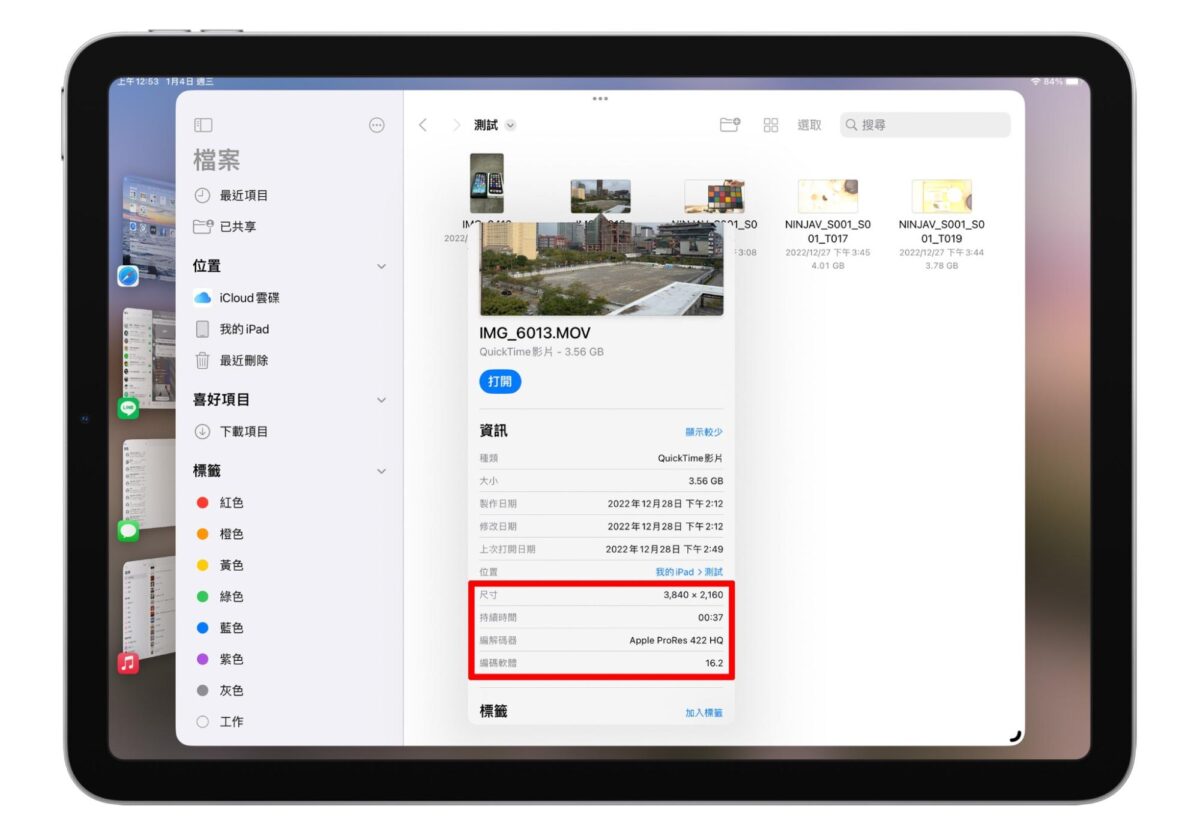
Task: Open the sidebar more options ellipsis
Action: (x=377, y=125)
